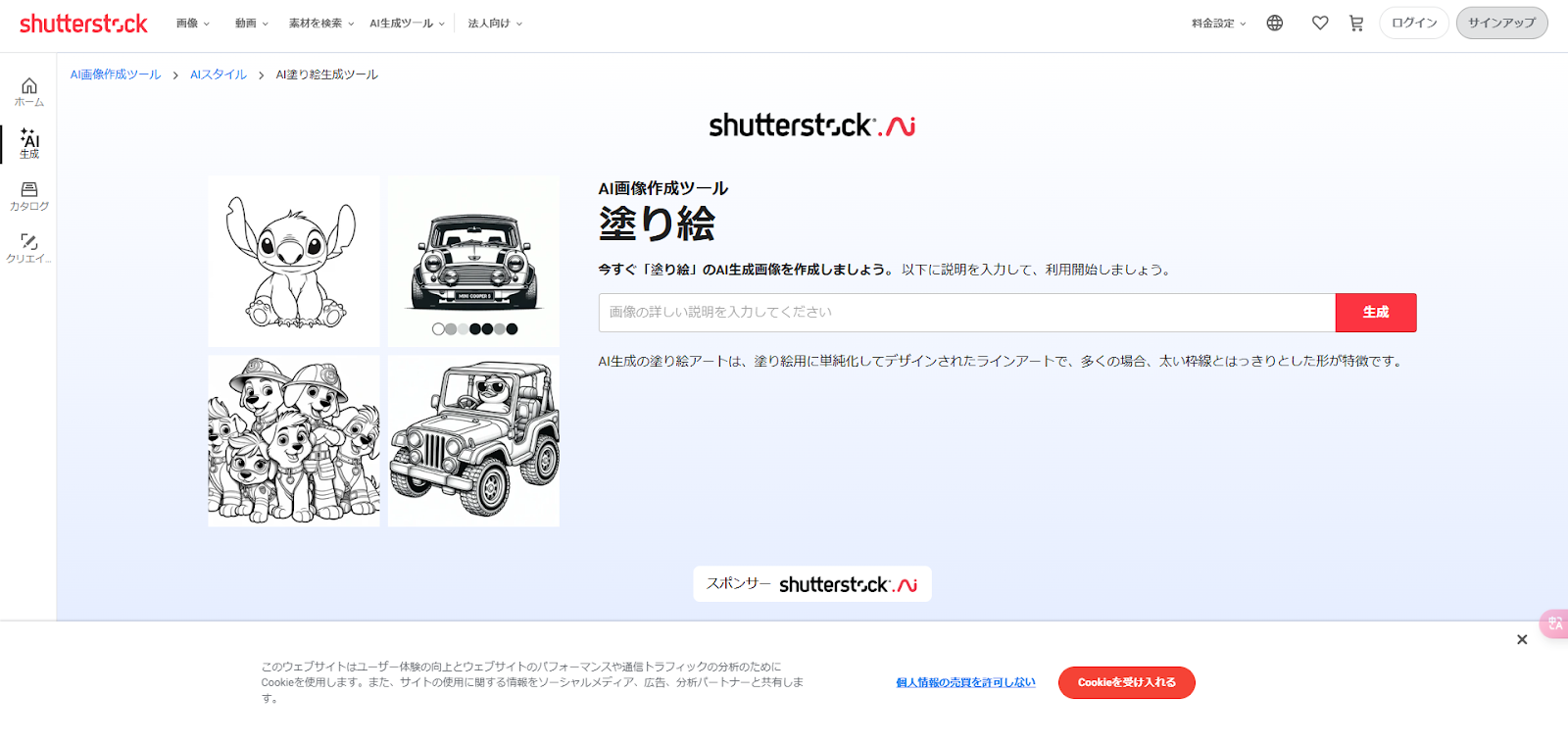Open the クリエイティブ tools sidebar icon
Screen dimensions: 1568x744
click(x=28, y=248)
